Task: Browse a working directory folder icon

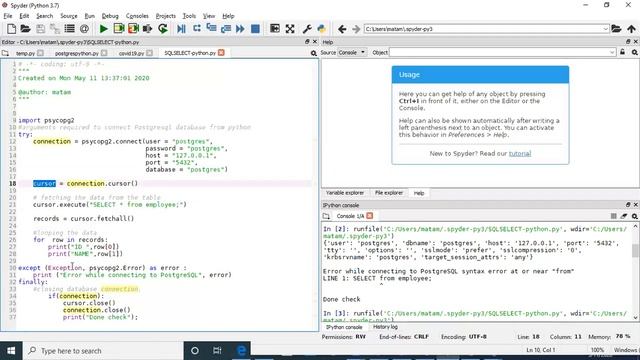Action: (x=616, y=29)
